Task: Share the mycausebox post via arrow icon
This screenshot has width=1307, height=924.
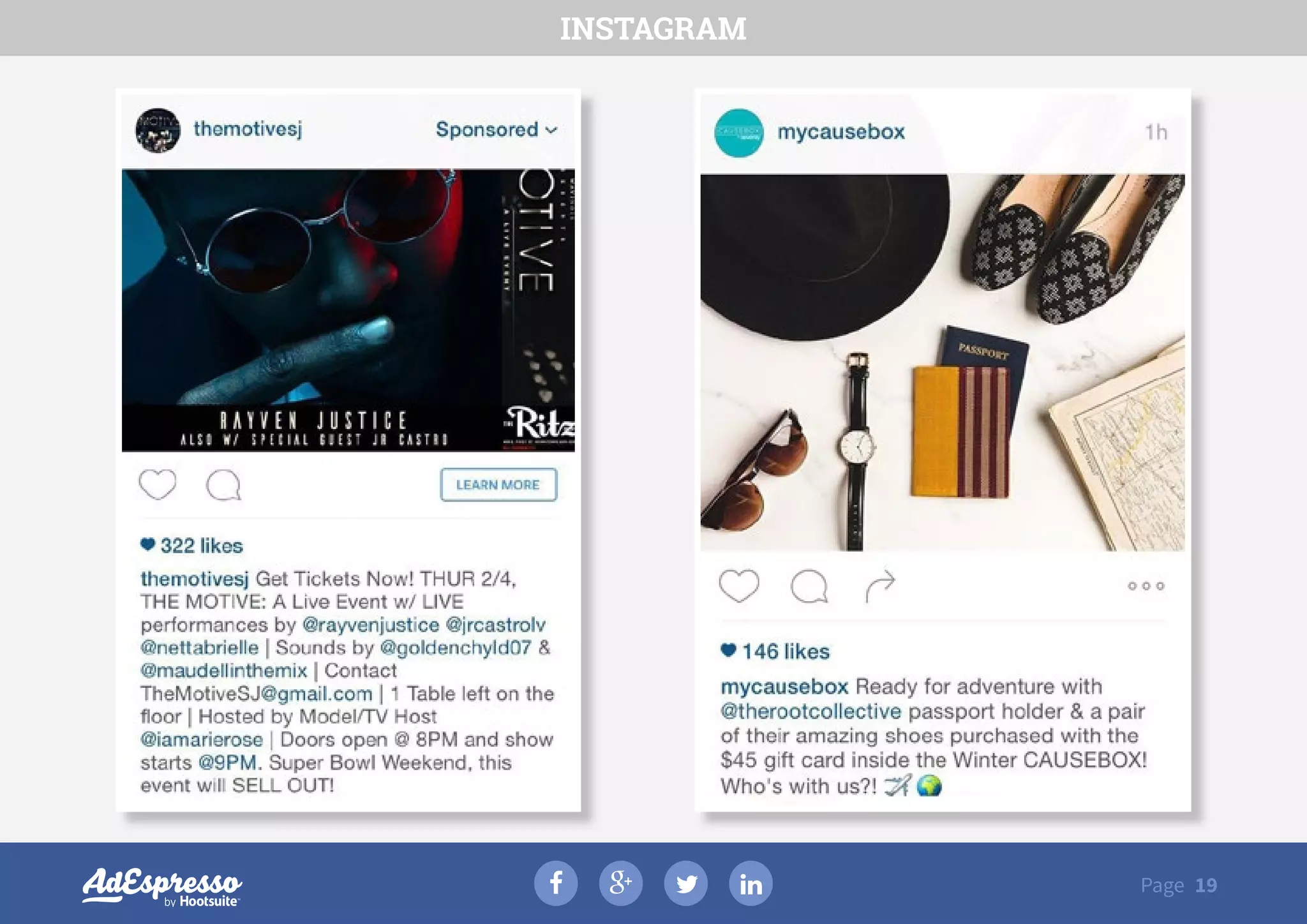Action: coord(881,586)
